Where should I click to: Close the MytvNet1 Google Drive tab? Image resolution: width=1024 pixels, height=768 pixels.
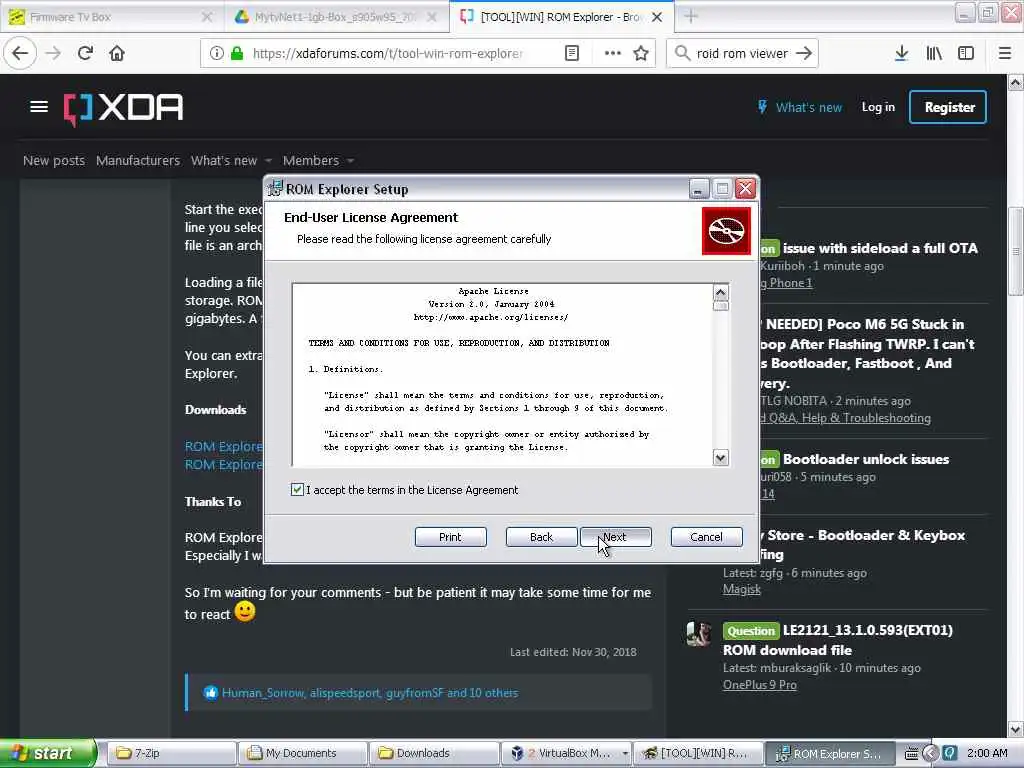[432, 17]
